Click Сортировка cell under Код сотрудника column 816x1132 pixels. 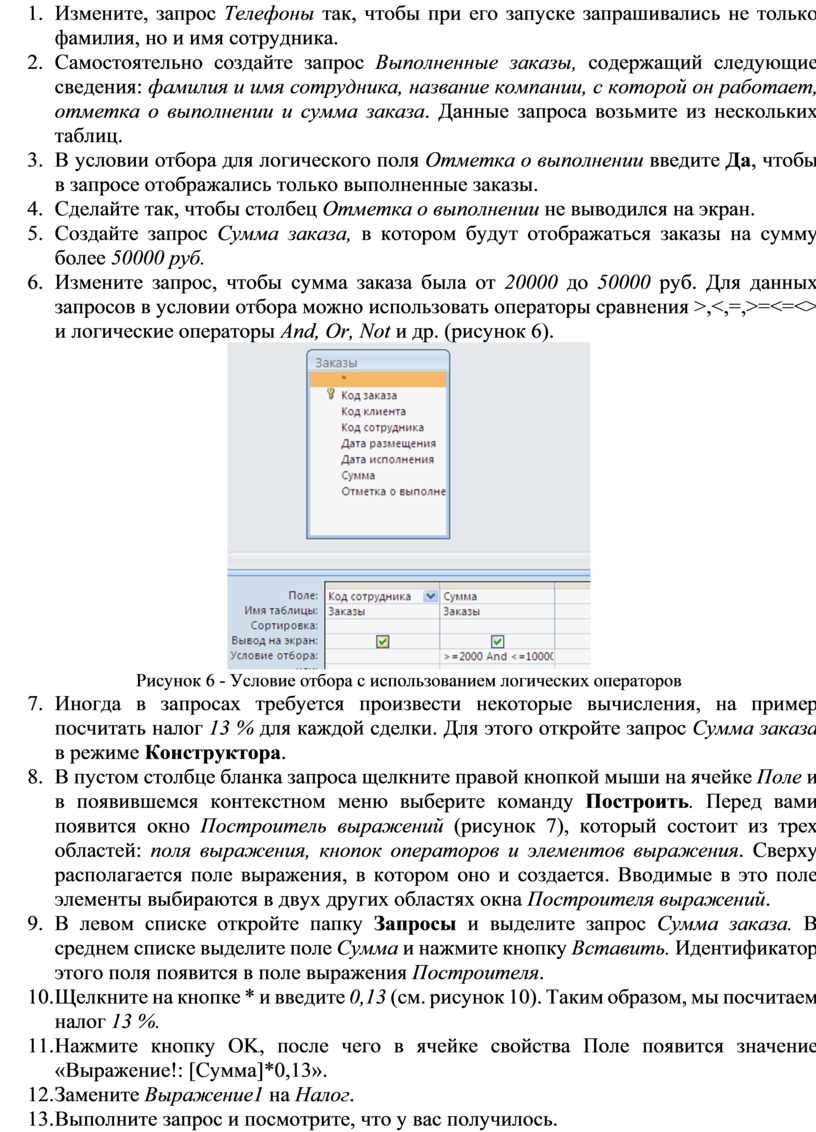coord(382,626)
